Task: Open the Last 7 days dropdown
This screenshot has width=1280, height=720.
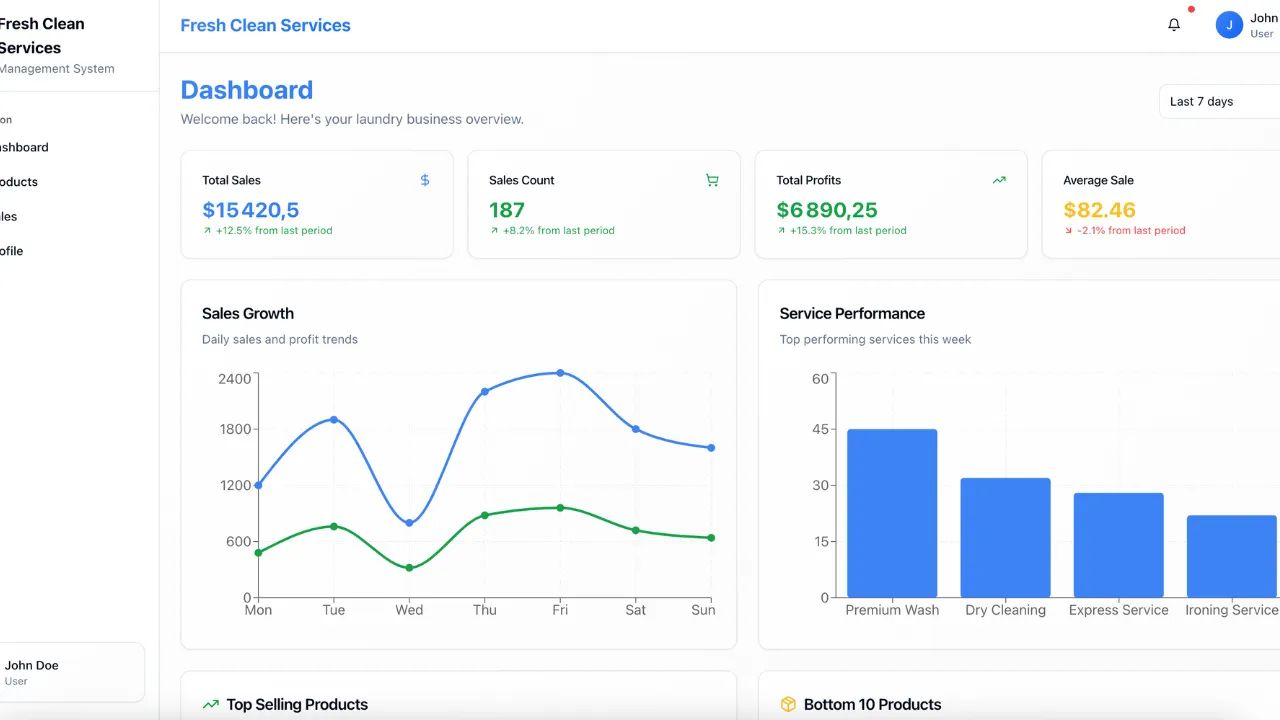Action: pos(1210,101)
